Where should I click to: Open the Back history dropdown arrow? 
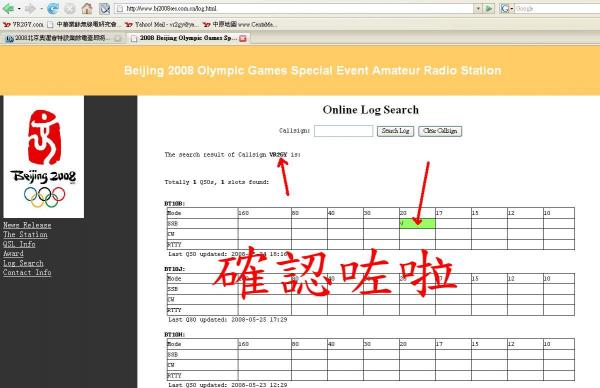coord(19,8)
